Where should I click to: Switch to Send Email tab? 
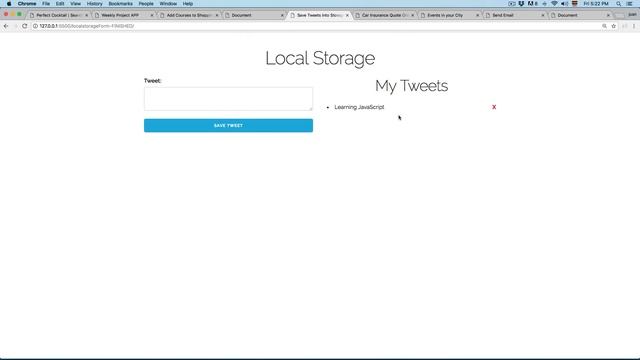(514, 15)
